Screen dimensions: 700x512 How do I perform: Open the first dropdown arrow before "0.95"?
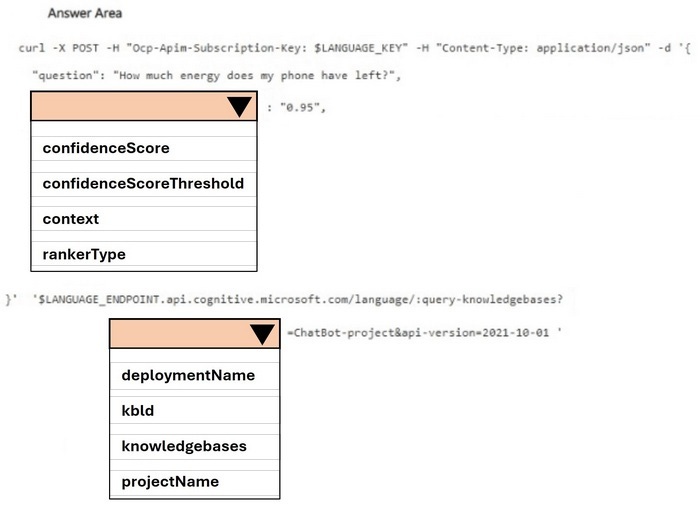tap(239, 106)
